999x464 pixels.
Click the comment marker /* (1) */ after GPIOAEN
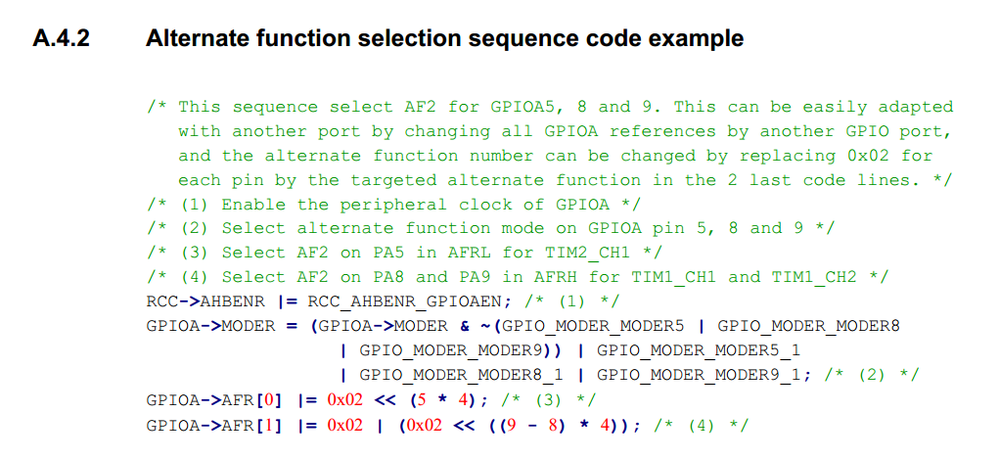click(x=571, y=301)
